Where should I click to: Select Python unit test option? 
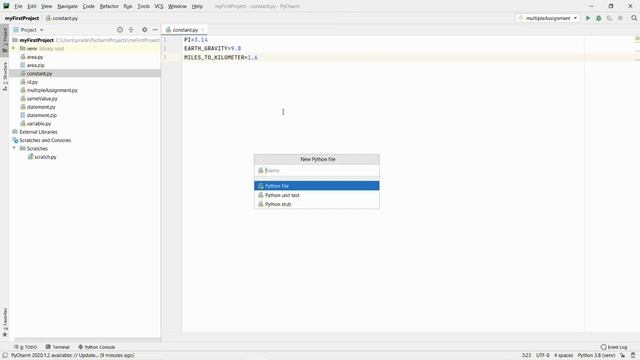click(317, 195)
